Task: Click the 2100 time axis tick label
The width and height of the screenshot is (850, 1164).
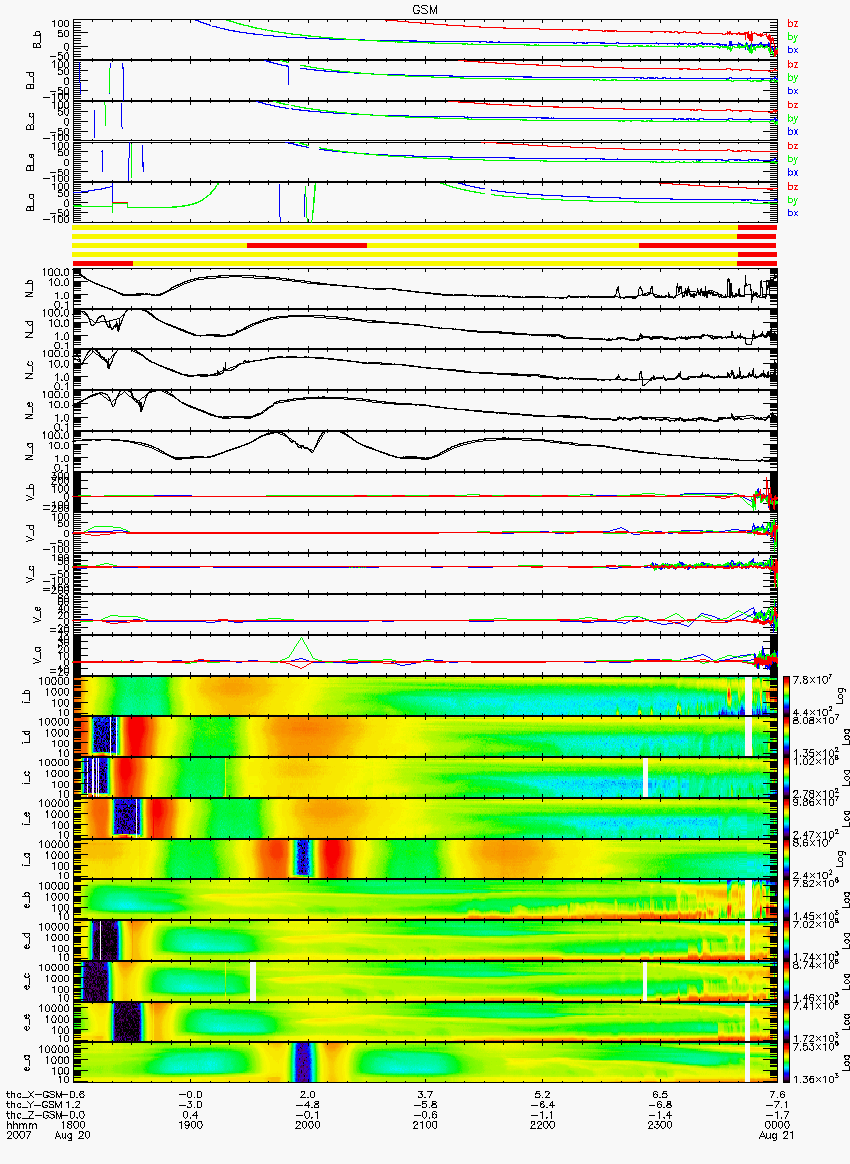Action: tap(425, 1125)
